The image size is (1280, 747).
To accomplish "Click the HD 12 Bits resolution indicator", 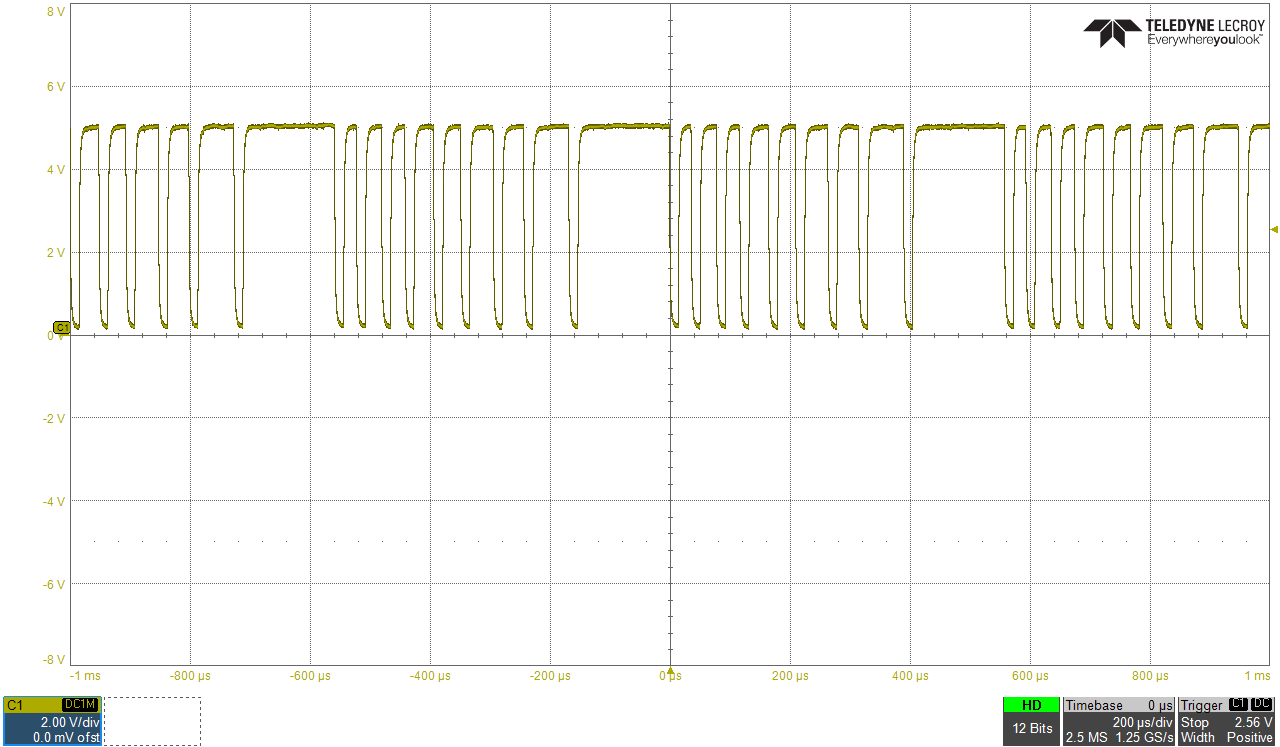I will [1031, 720].
